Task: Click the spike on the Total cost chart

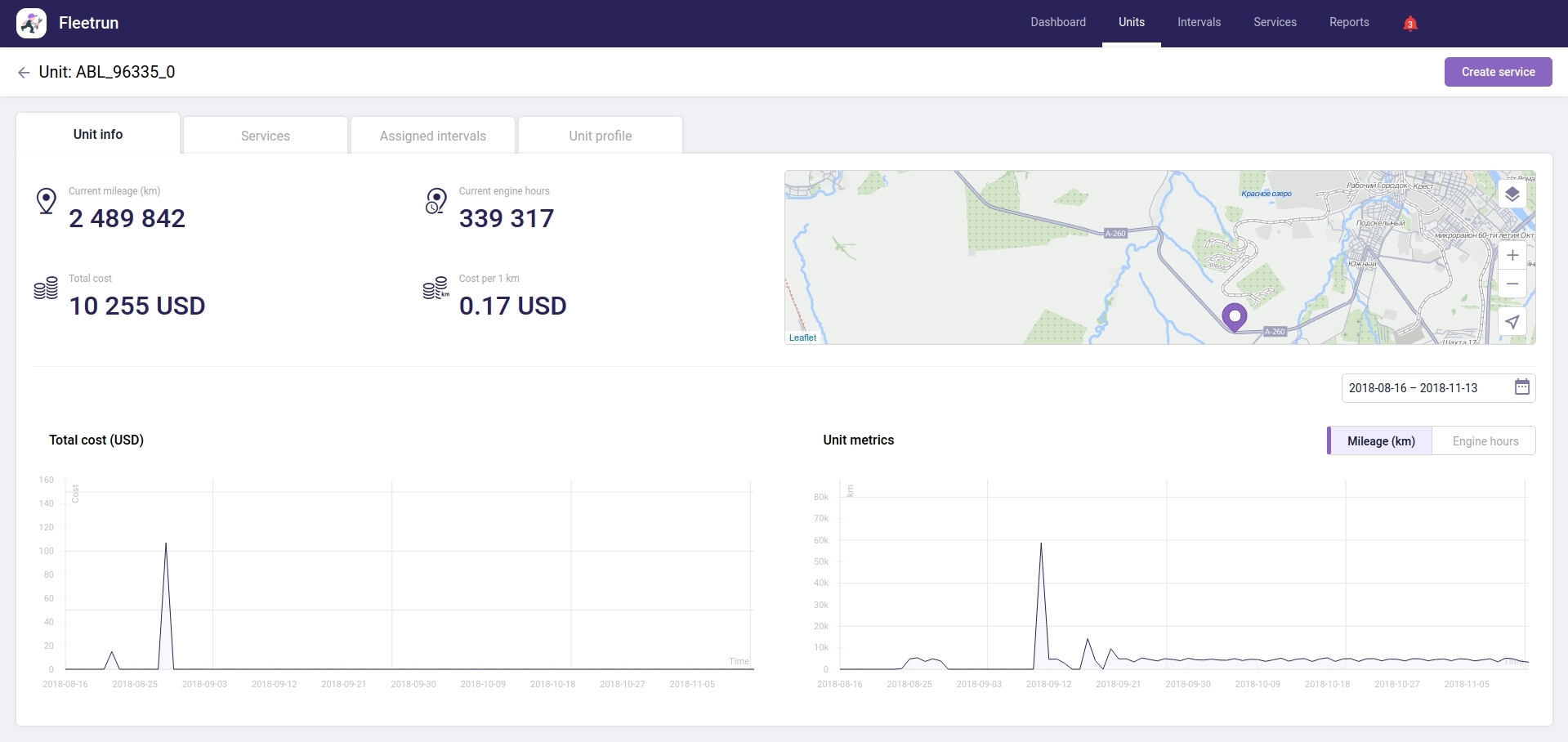Action: [166, 544]
